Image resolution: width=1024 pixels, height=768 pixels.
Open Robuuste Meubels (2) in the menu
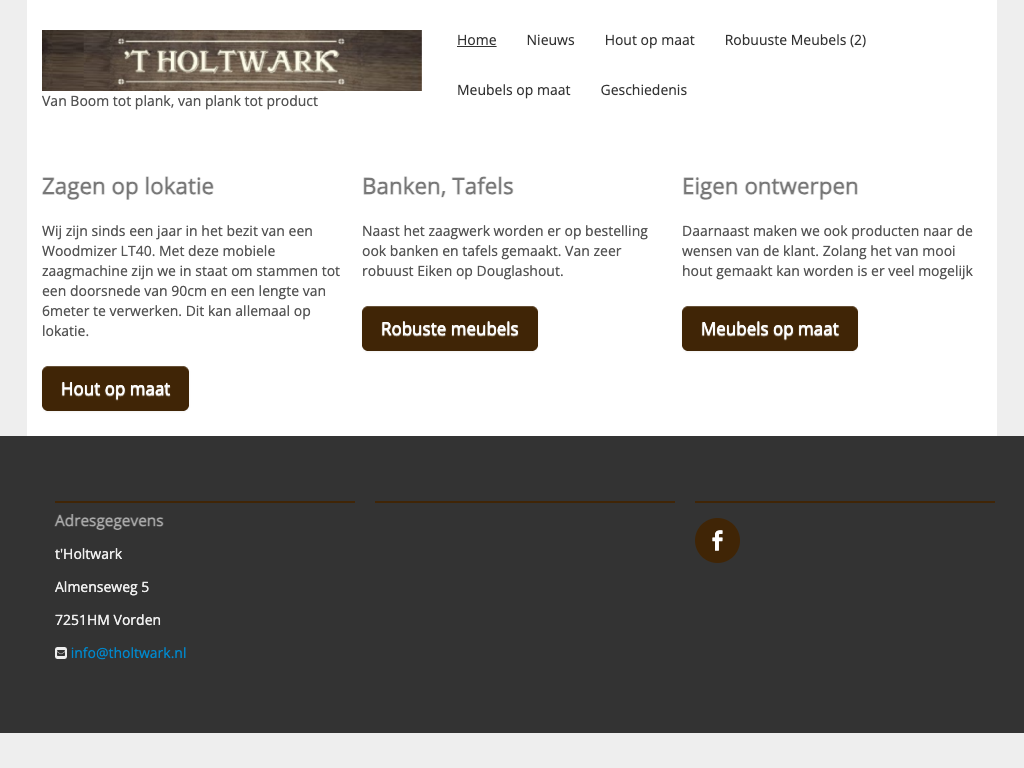[x=795, y=40]
